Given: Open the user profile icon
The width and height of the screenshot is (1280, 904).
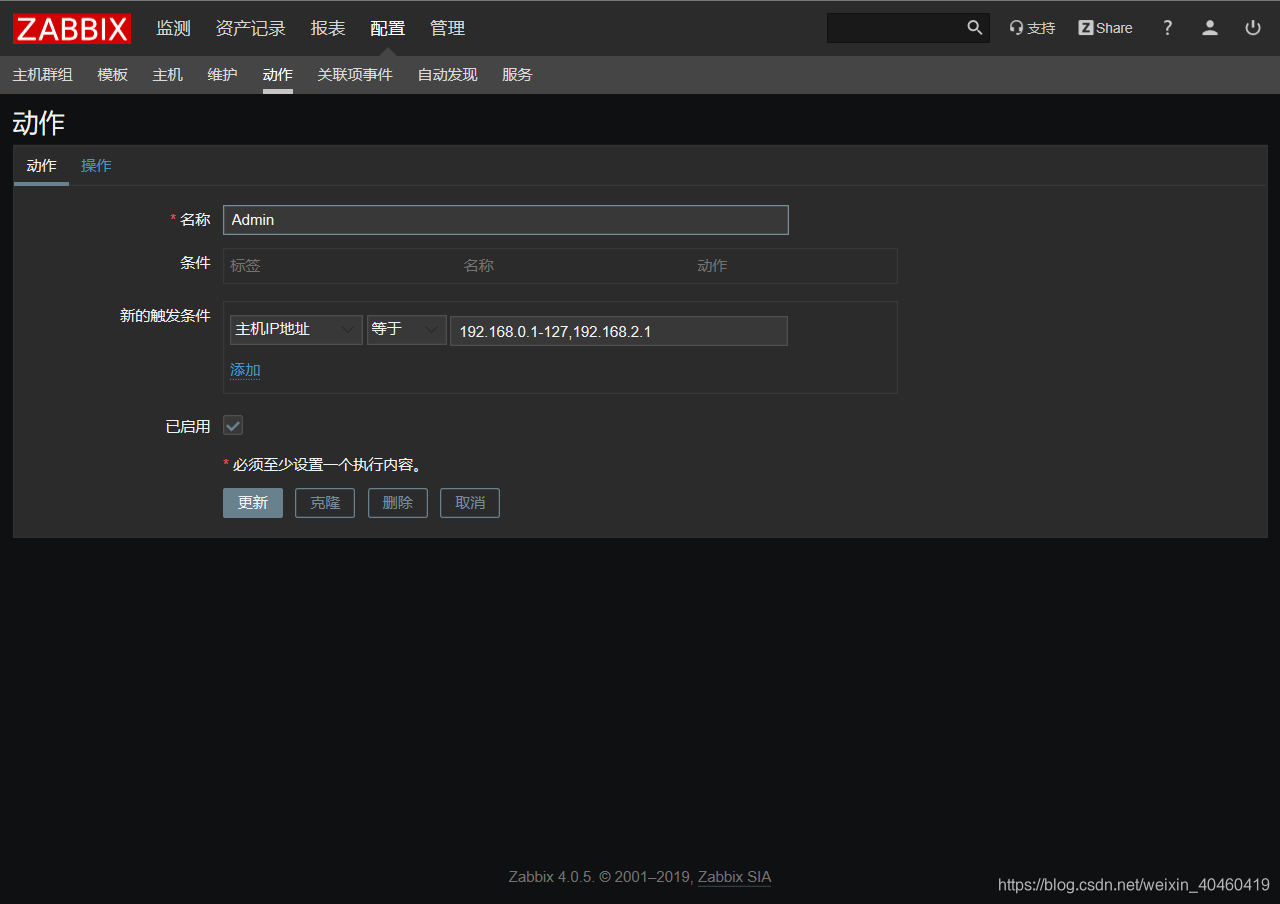Looking at the screenshot, I should (x=1210, y=28).
